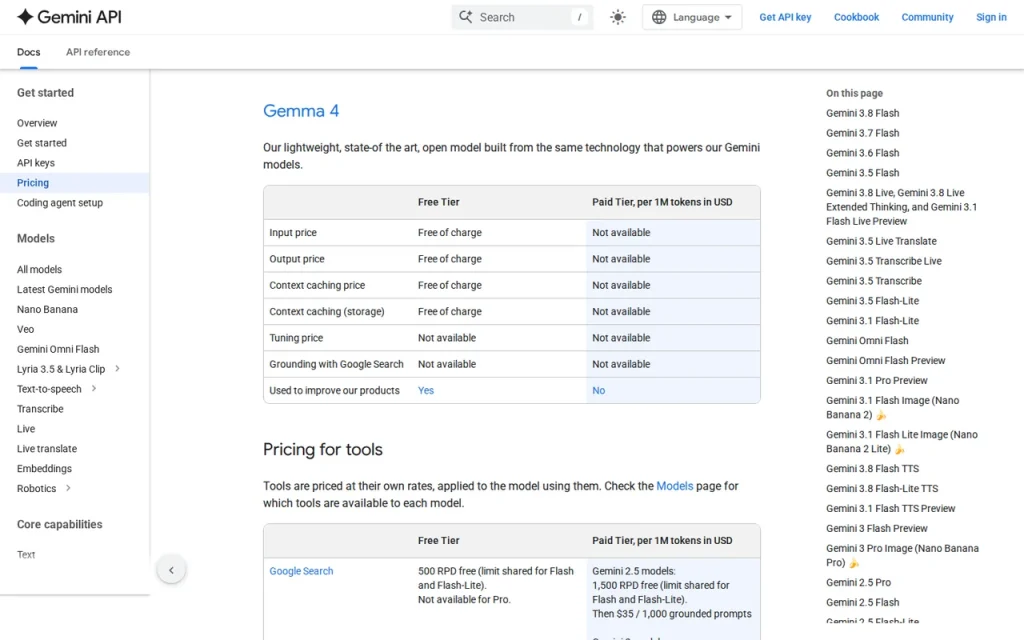Image resolution: width=1024 pixels, height=640 pixels.
Task: Switch to the Docs tab
Action: [29, 52]
